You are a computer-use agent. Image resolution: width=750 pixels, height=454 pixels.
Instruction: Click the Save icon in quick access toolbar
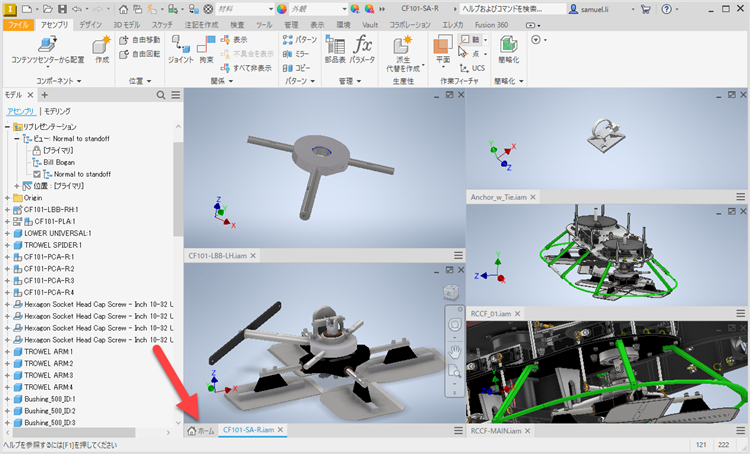[62, 9]
